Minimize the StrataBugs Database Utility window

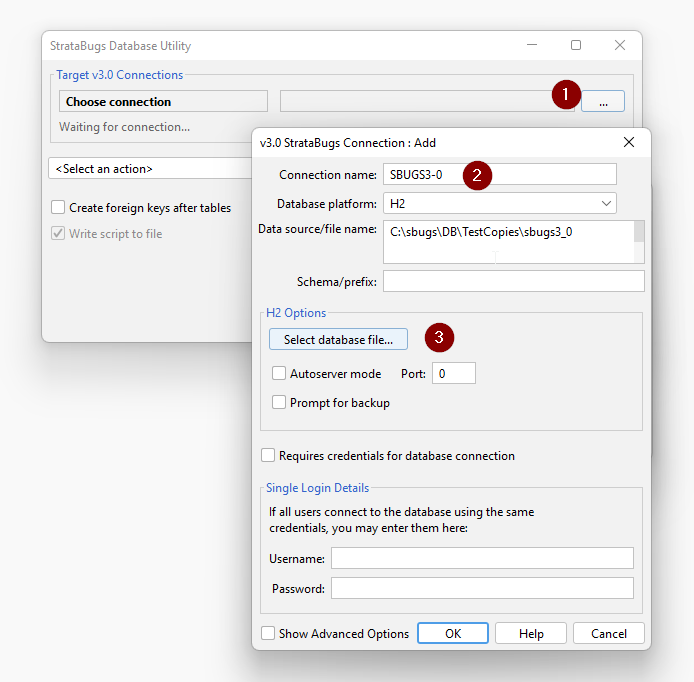click(x=532, y=45)
